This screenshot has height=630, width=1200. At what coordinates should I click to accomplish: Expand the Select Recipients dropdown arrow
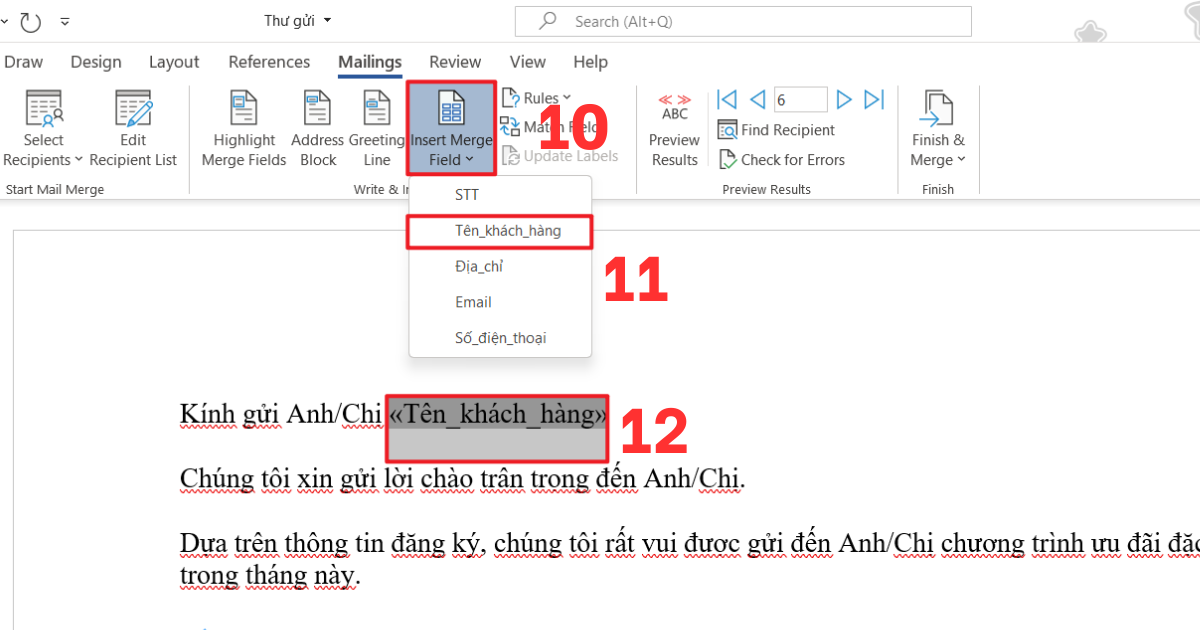pos(78,160)
